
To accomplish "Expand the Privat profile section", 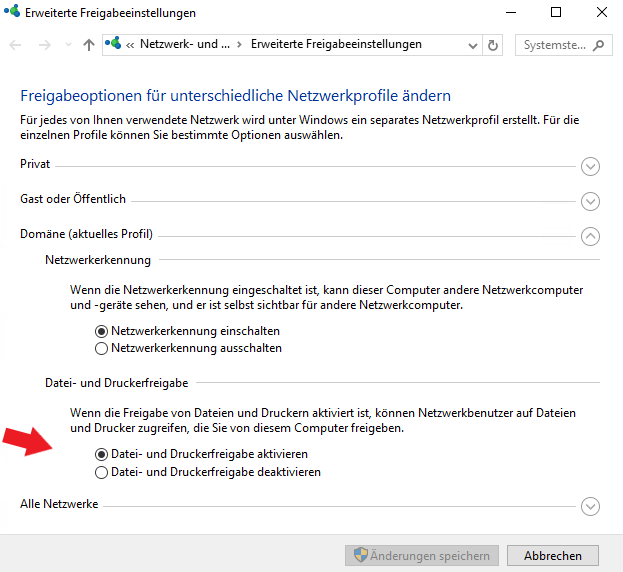I will 590,166.
